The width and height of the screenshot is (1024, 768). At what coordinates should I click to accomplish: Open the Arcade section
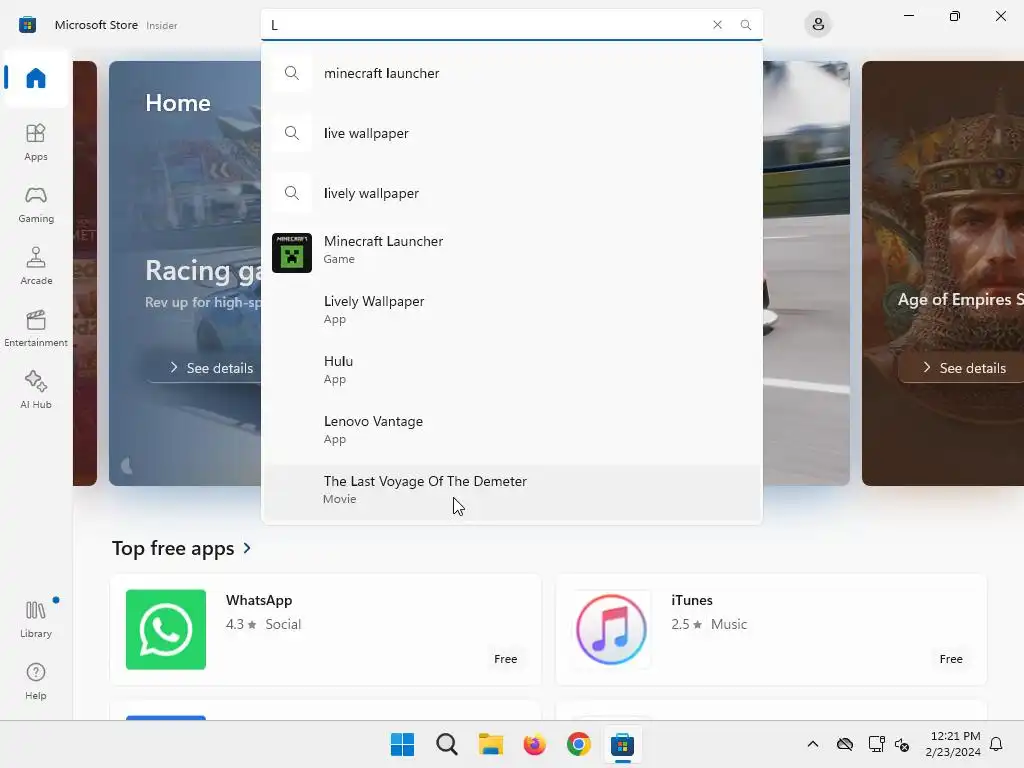pyautogui.click(x=36, y=266)
